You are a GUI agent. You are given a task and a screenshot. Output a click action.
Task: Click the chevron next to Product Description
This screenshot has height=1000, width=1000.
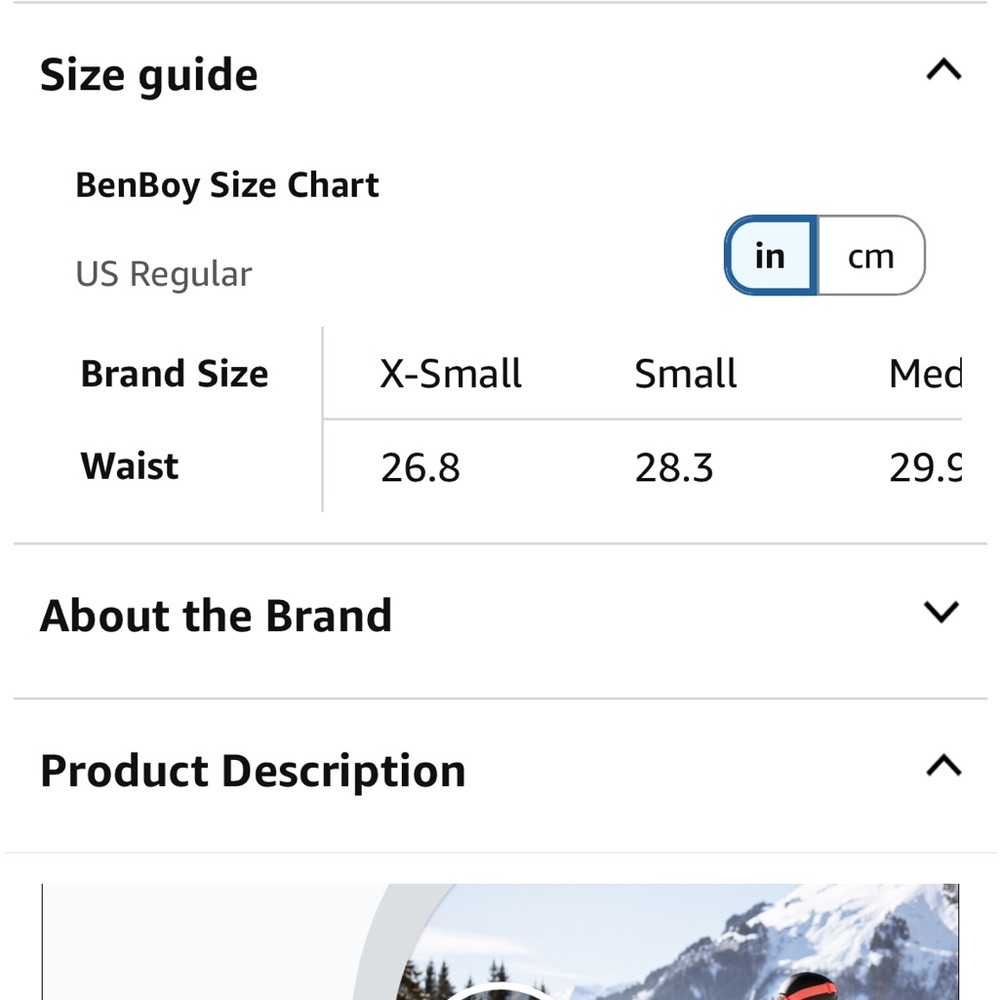pos(941,766)
